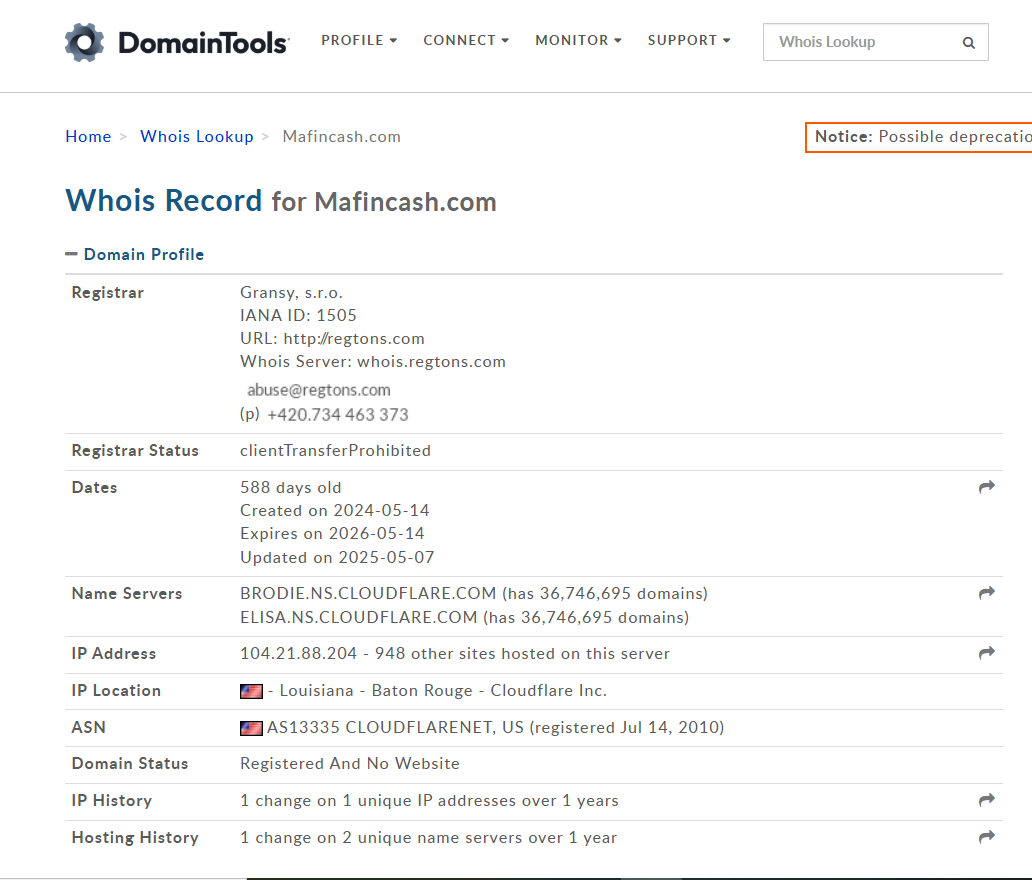Click the Hosting History change summary text
1032x880 pixels.
[428, 837]
